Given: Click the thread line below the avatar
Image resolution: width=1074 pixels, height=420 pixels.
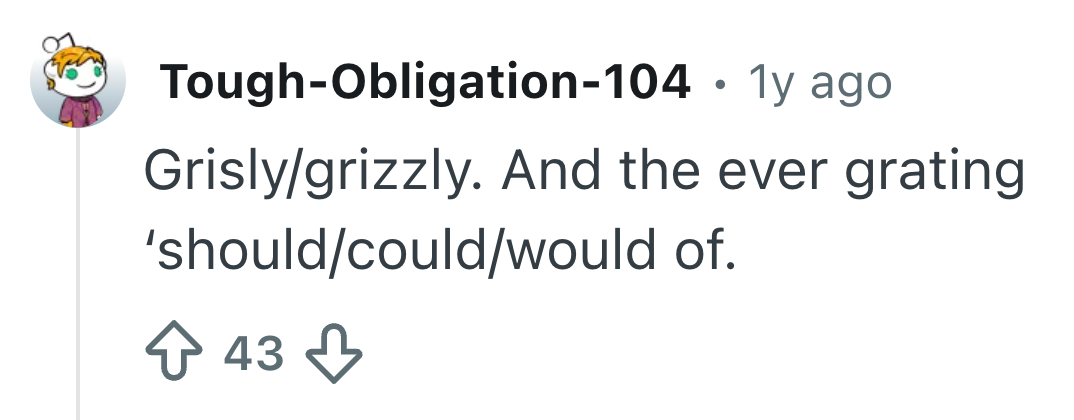Looking at the screenshot, I should point(78,274).
